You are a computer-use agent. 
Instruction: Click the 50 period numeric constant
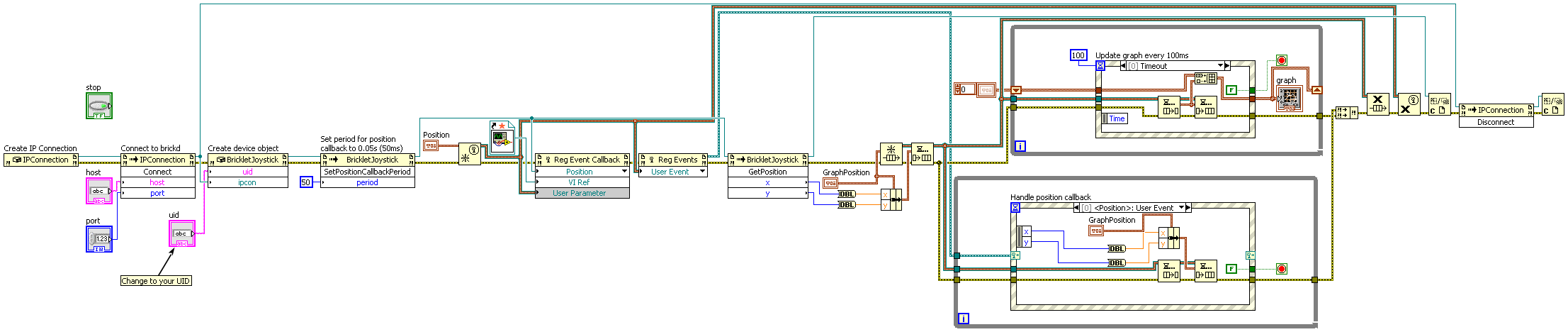coord(306,182)
